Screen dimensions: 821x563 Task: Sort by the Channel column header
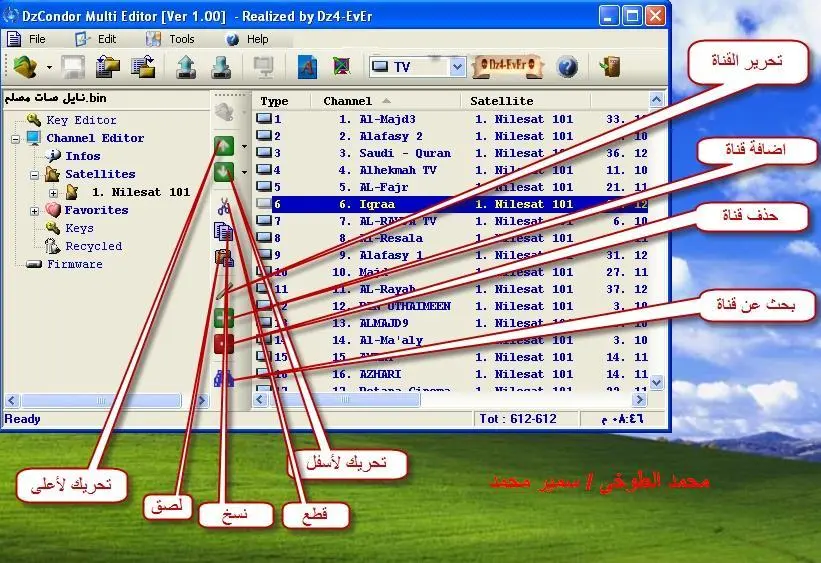coord(385,101)
